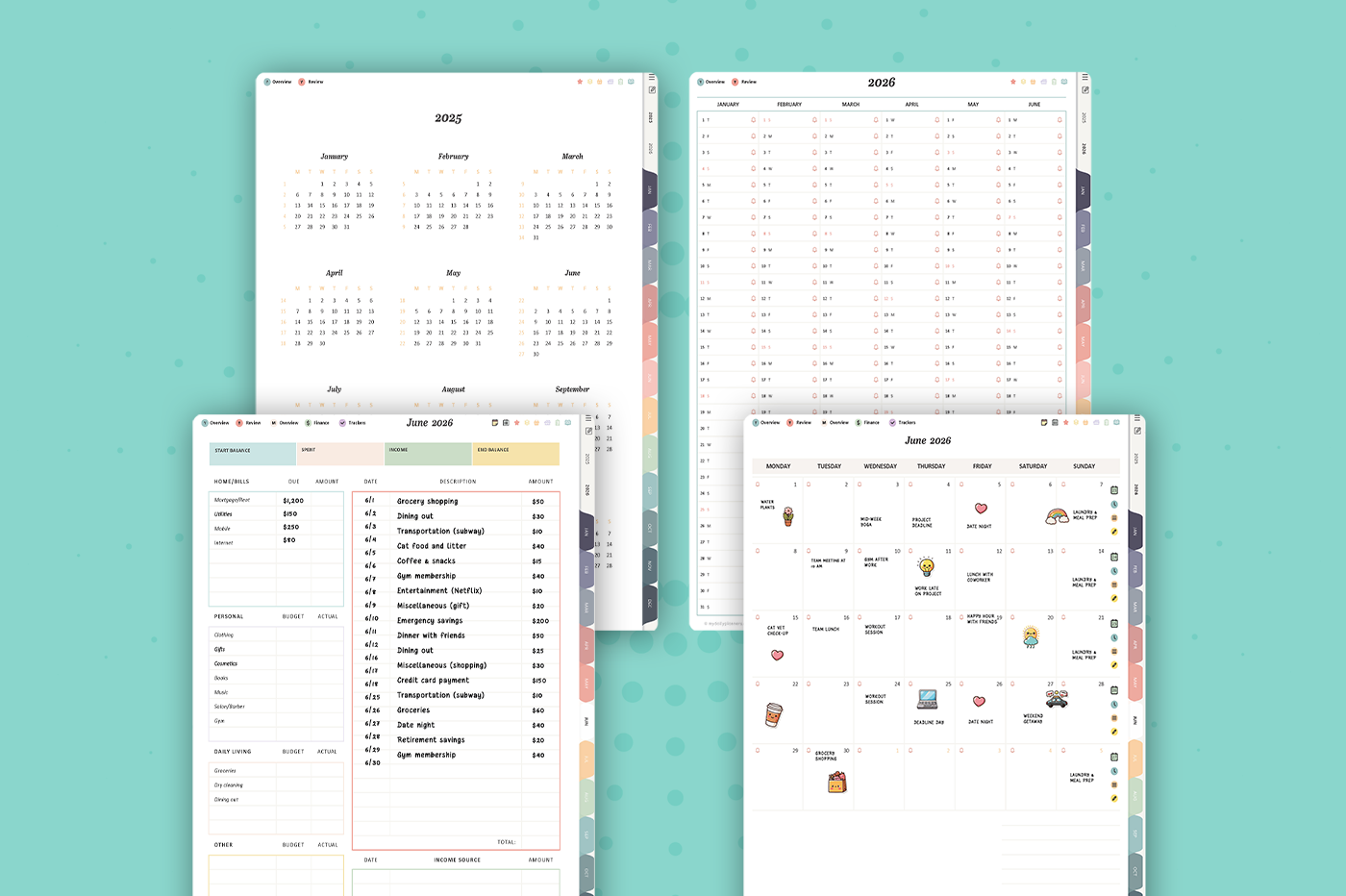Click pencil icon beside June week one

(1114, 532)
